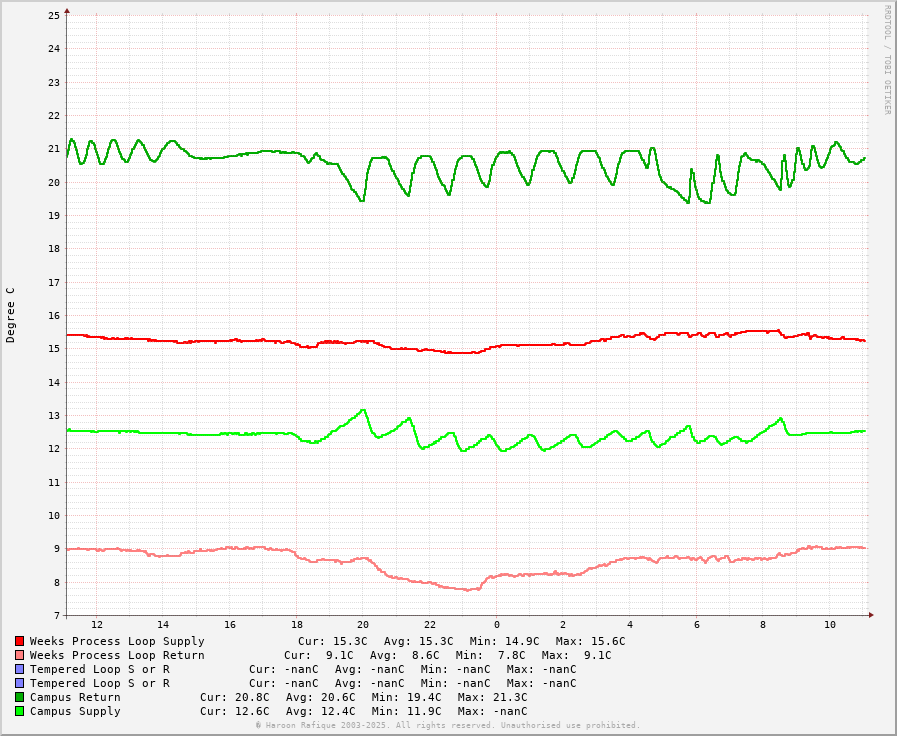Viewport: 897px width, 736px height.
Task: Click the red Weeks Process Loop Supply swatch
Action: pyautogui.click(x=19, y=641)
